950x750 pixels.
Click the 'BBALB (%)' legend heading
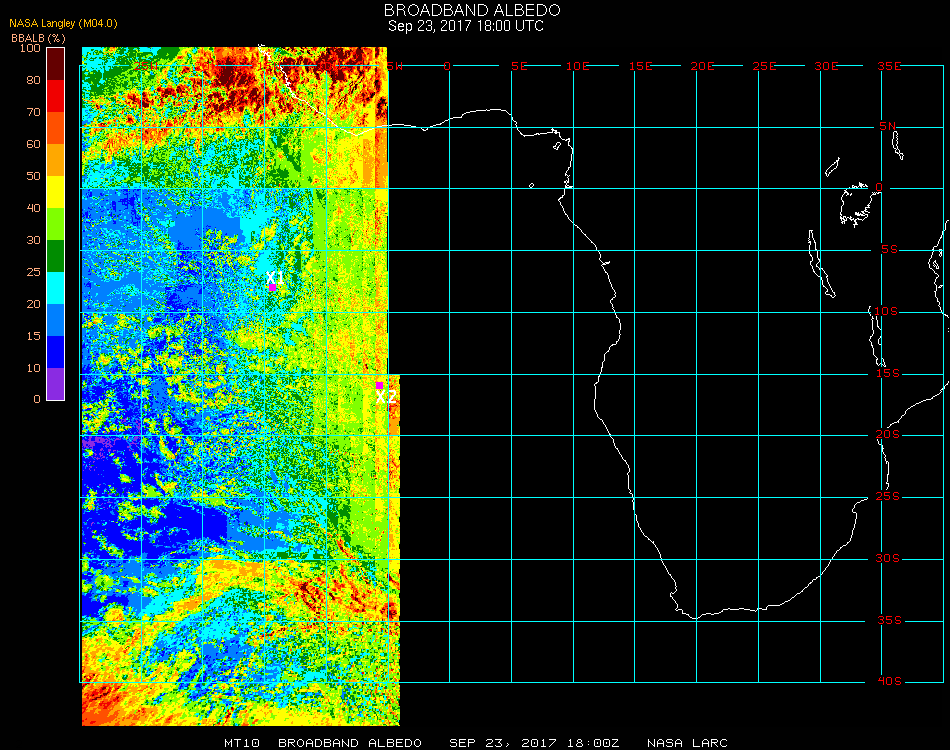point(38,38)
